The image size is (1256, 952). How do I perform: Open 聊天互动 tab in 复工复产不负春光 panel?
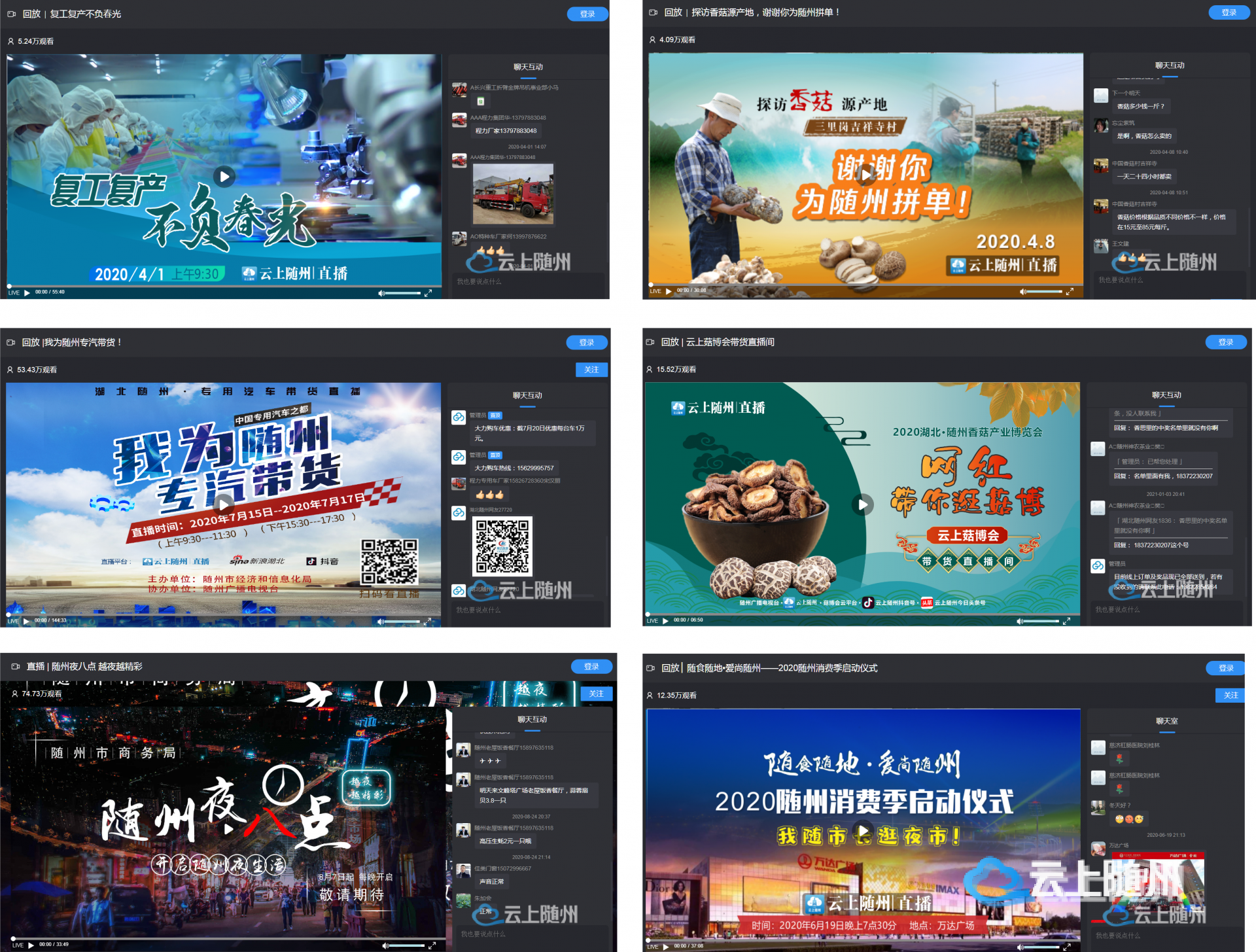(x=528, y=67)
